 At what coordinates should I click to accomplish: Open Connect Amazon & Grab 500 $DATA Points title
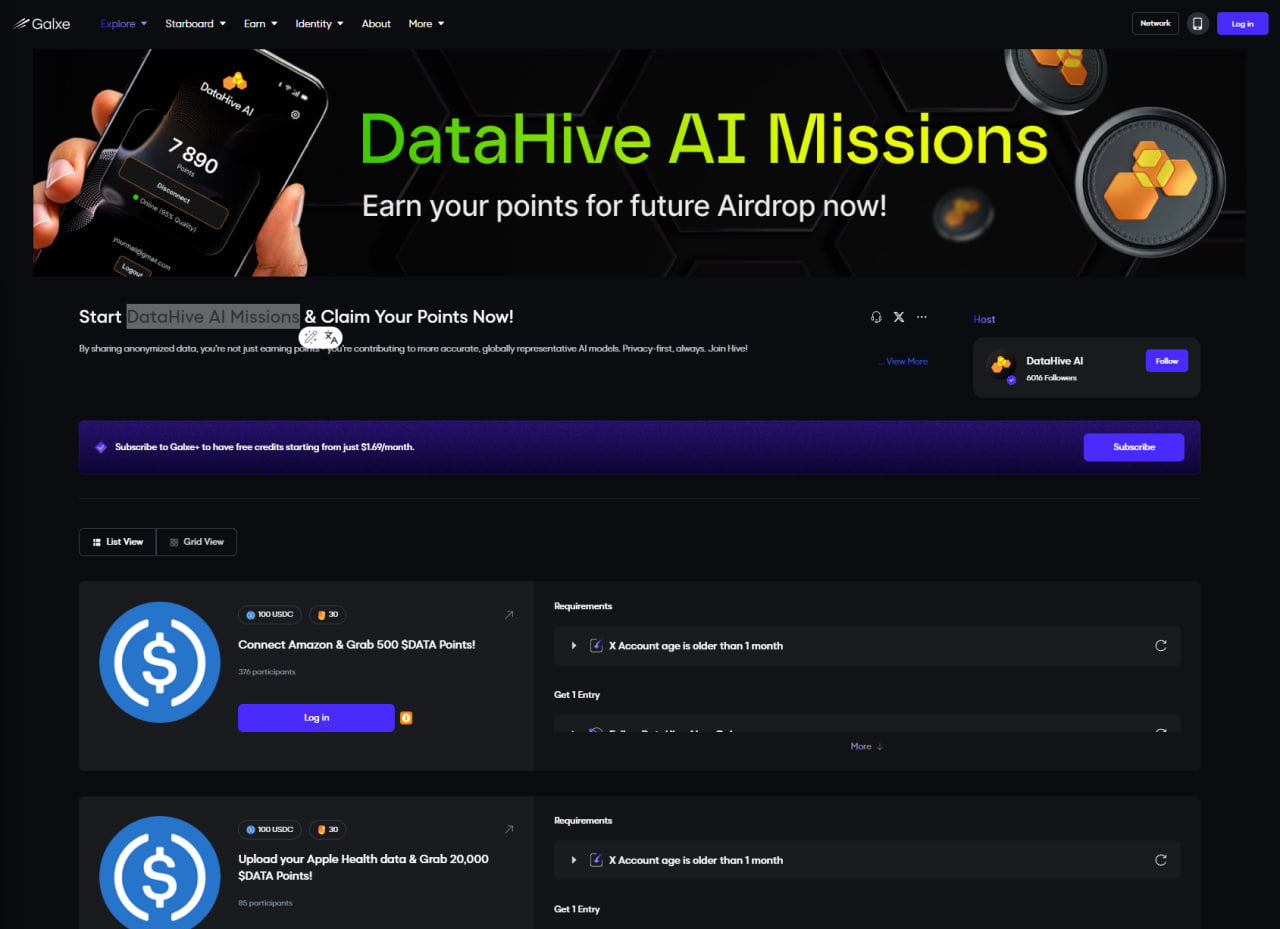[357, 645]
